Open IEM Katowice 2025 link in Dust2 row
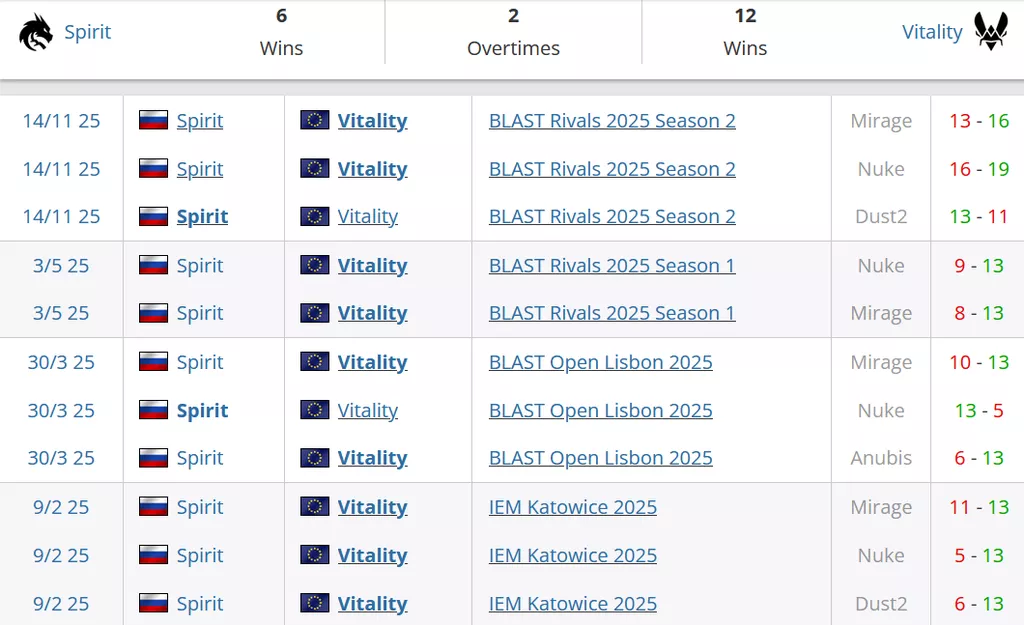The width and height of the screenshot is (1024, 625). 572,603
